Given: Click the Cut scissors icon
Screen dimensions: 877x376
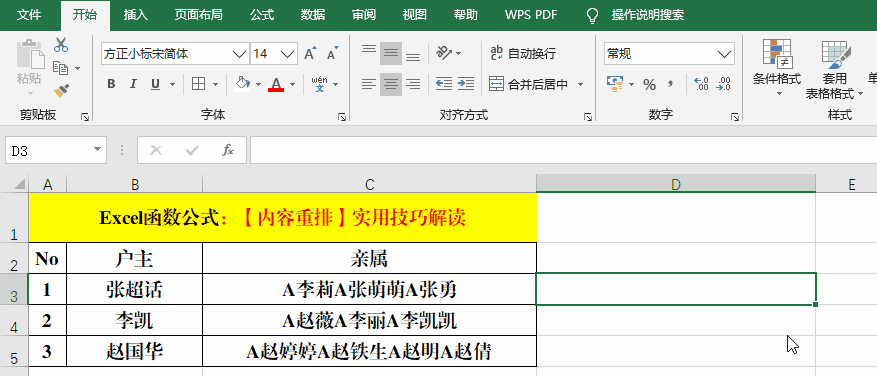Looking at the screenshot, I should tap(60, 45).
